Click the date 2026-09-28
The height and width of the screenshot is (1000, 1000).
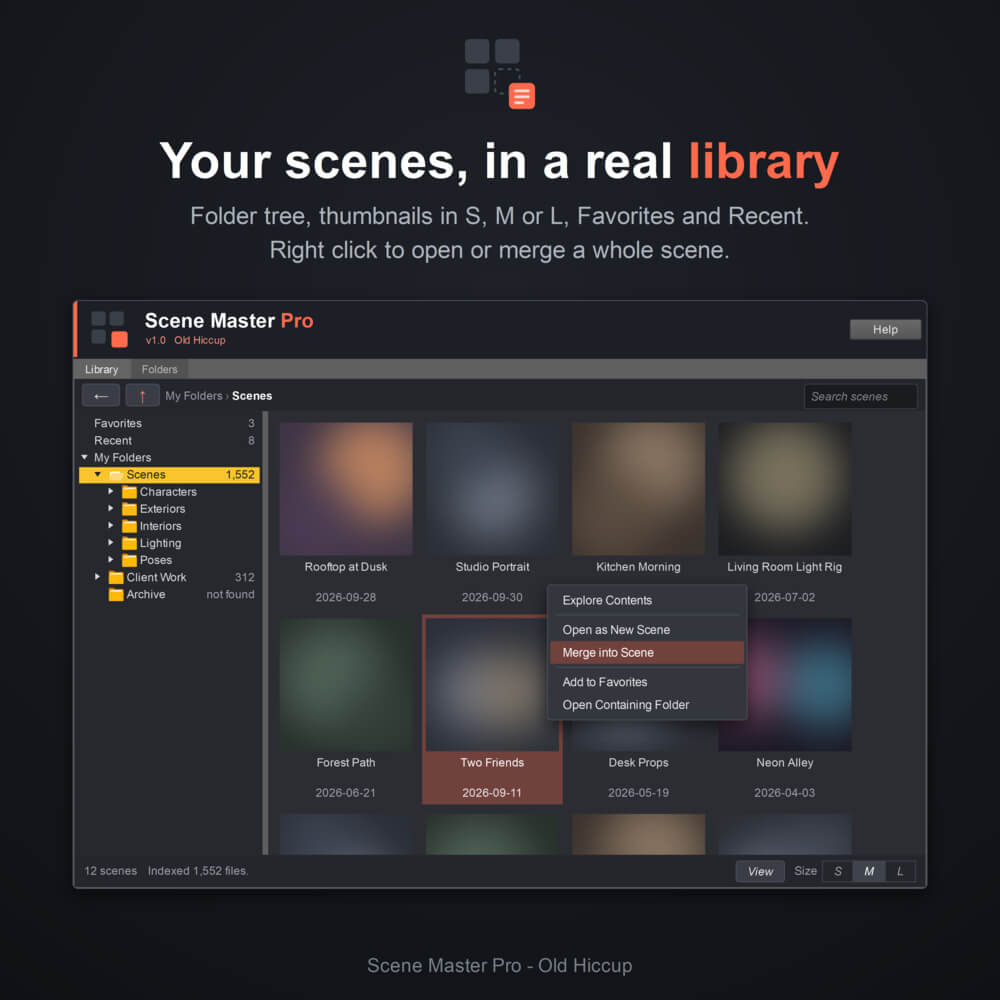(x=346, y=598)
